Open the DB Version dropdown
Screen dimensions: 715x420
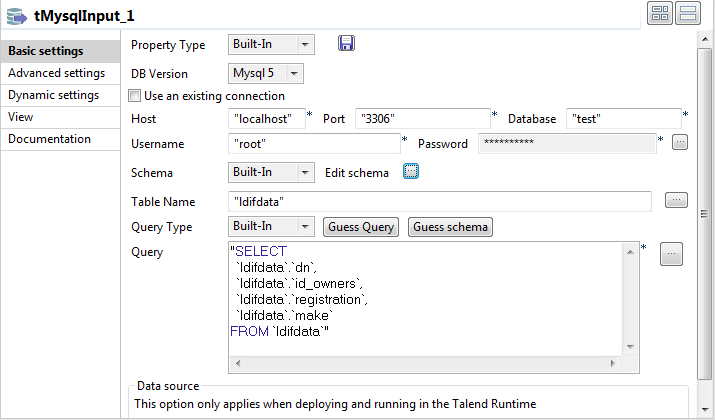293,73
